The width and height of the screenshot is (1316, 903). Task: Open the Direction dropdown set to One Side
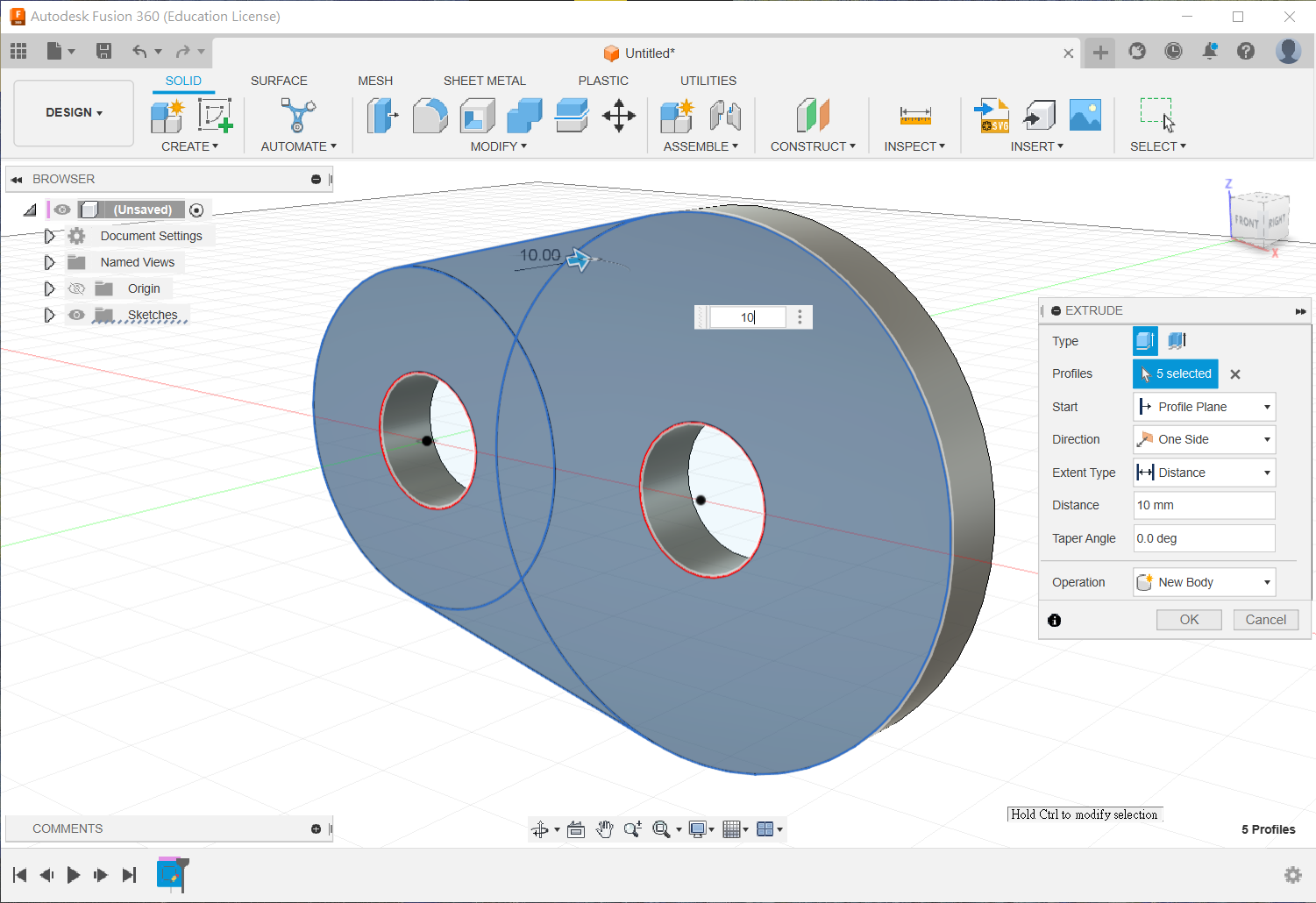click(x=1204, y=439)
